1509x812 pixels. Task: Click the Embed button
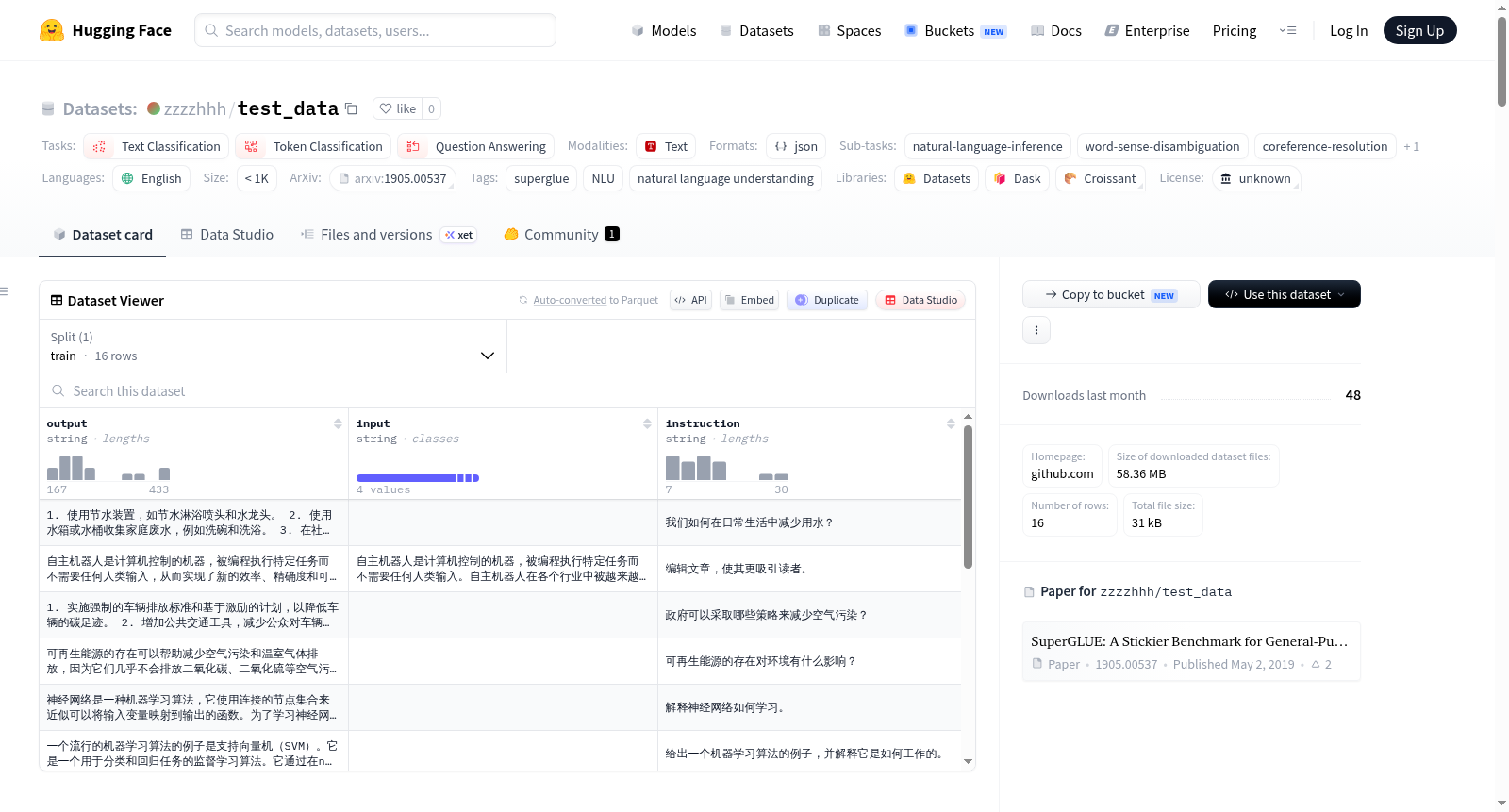tap(749, 300)
